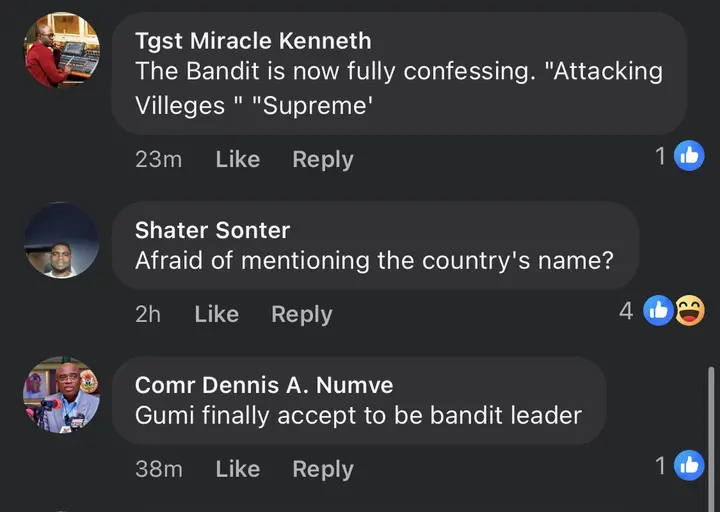Click the scrollbar on the right edge
The width and height of the screenshot is (720, 512).
(x=711, y=430)
